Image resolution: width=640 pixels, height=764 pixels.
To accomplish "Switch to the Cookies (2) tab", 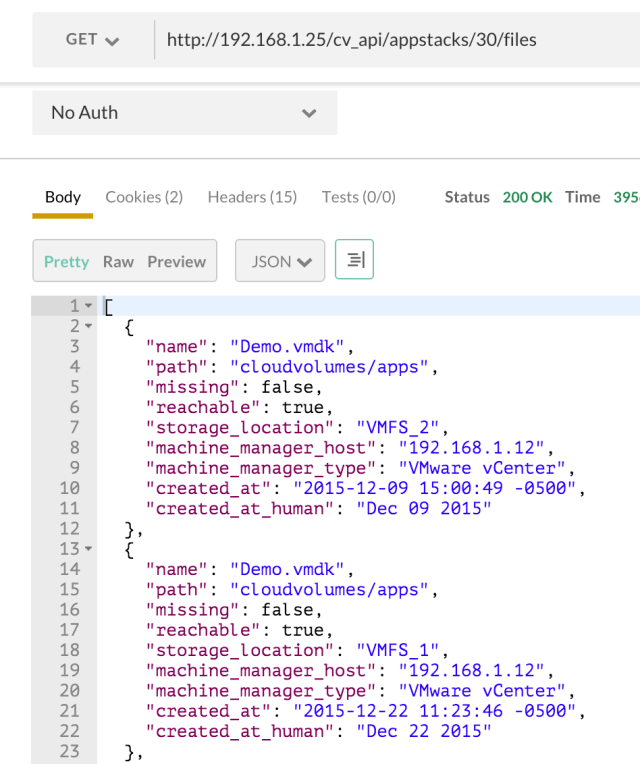I will pyautogui.click(x=144, y=197).
